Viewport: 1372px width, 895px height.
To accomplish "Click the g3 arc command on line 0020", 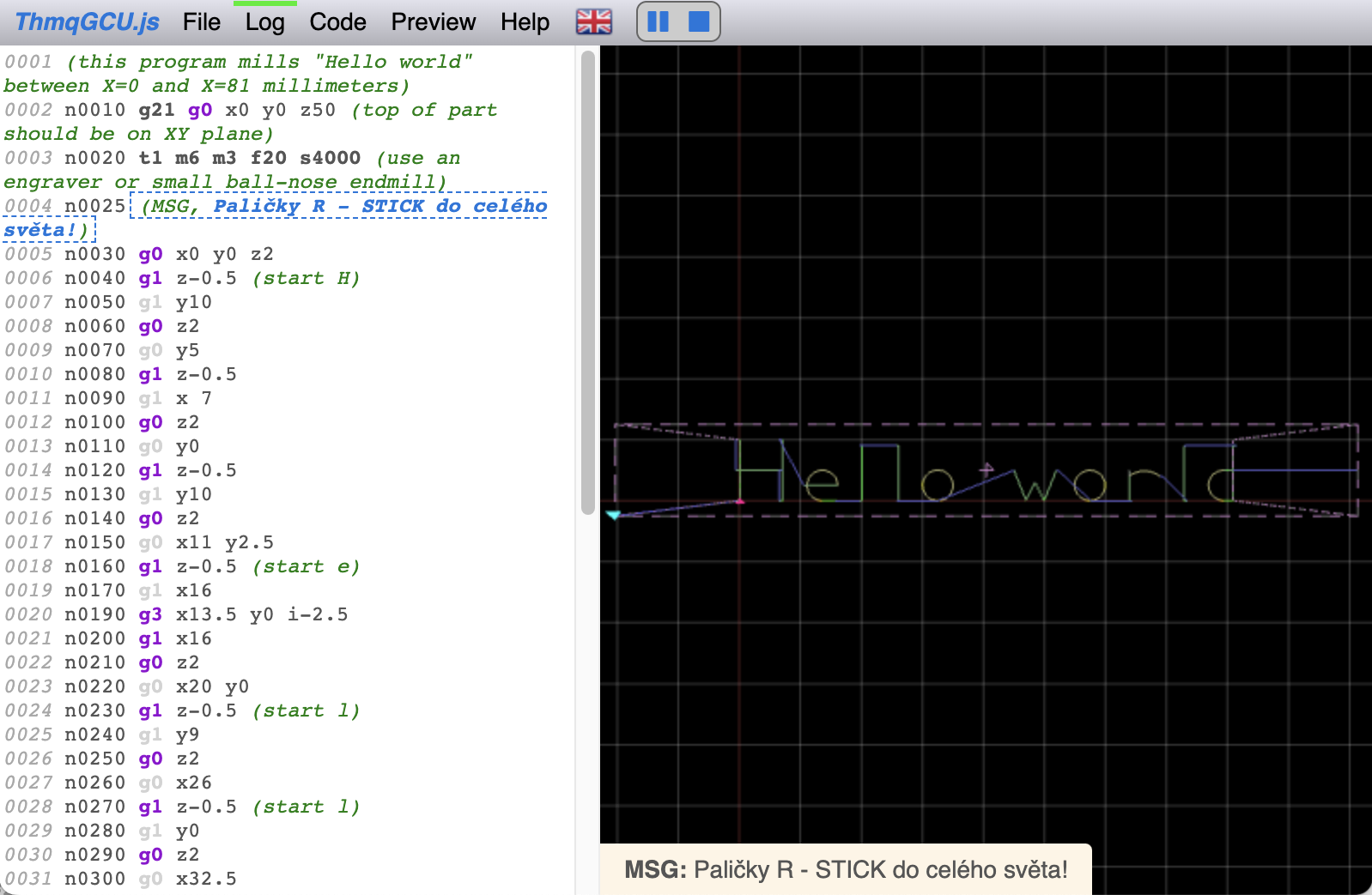I will click(x=150, y=614).
